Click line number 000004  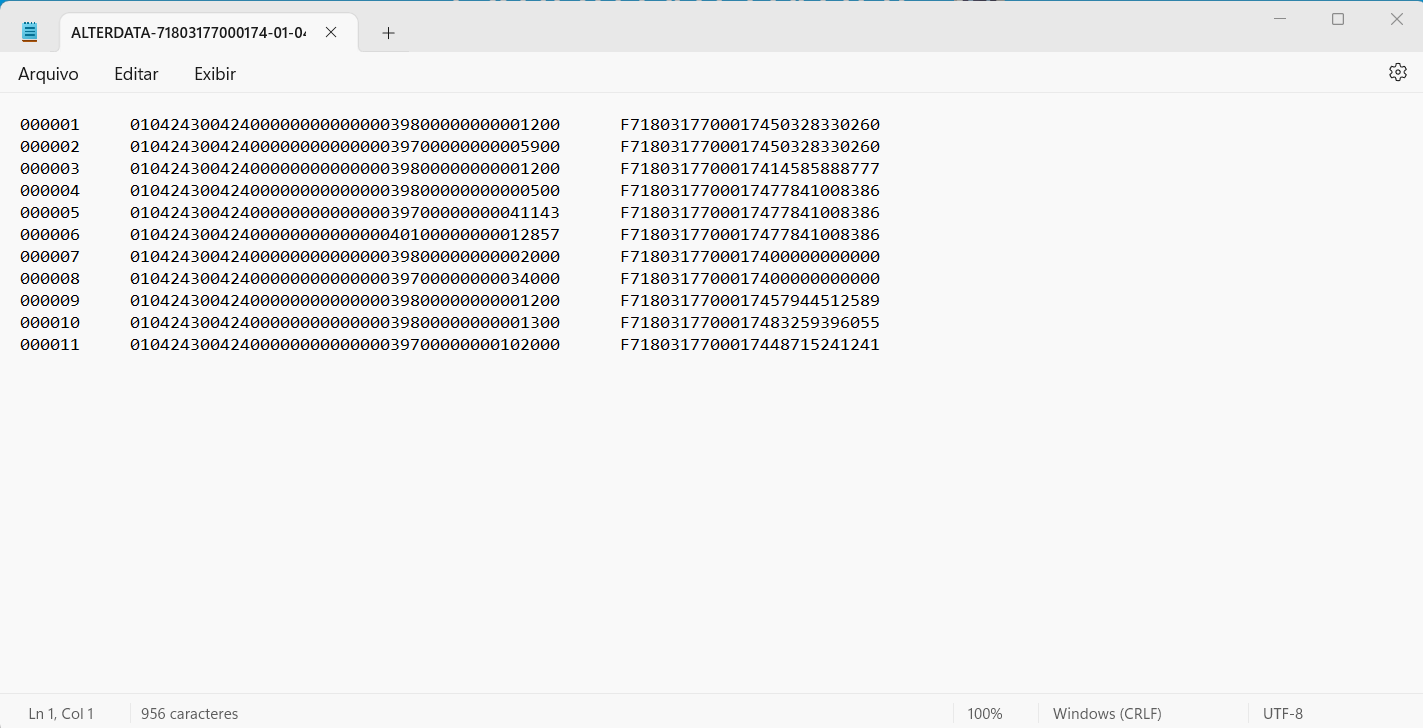pyautogui.click(x=50, y=191)
